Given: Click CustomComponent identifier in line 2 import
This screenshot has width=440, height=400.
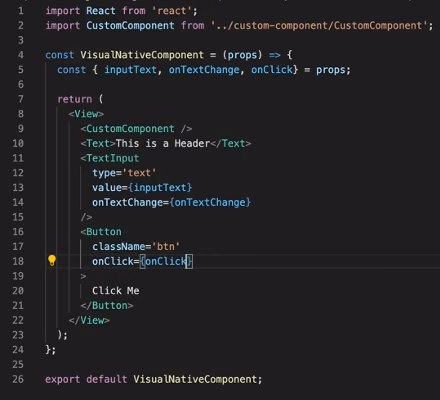Looking at the screenshot, I should [130, 25].
